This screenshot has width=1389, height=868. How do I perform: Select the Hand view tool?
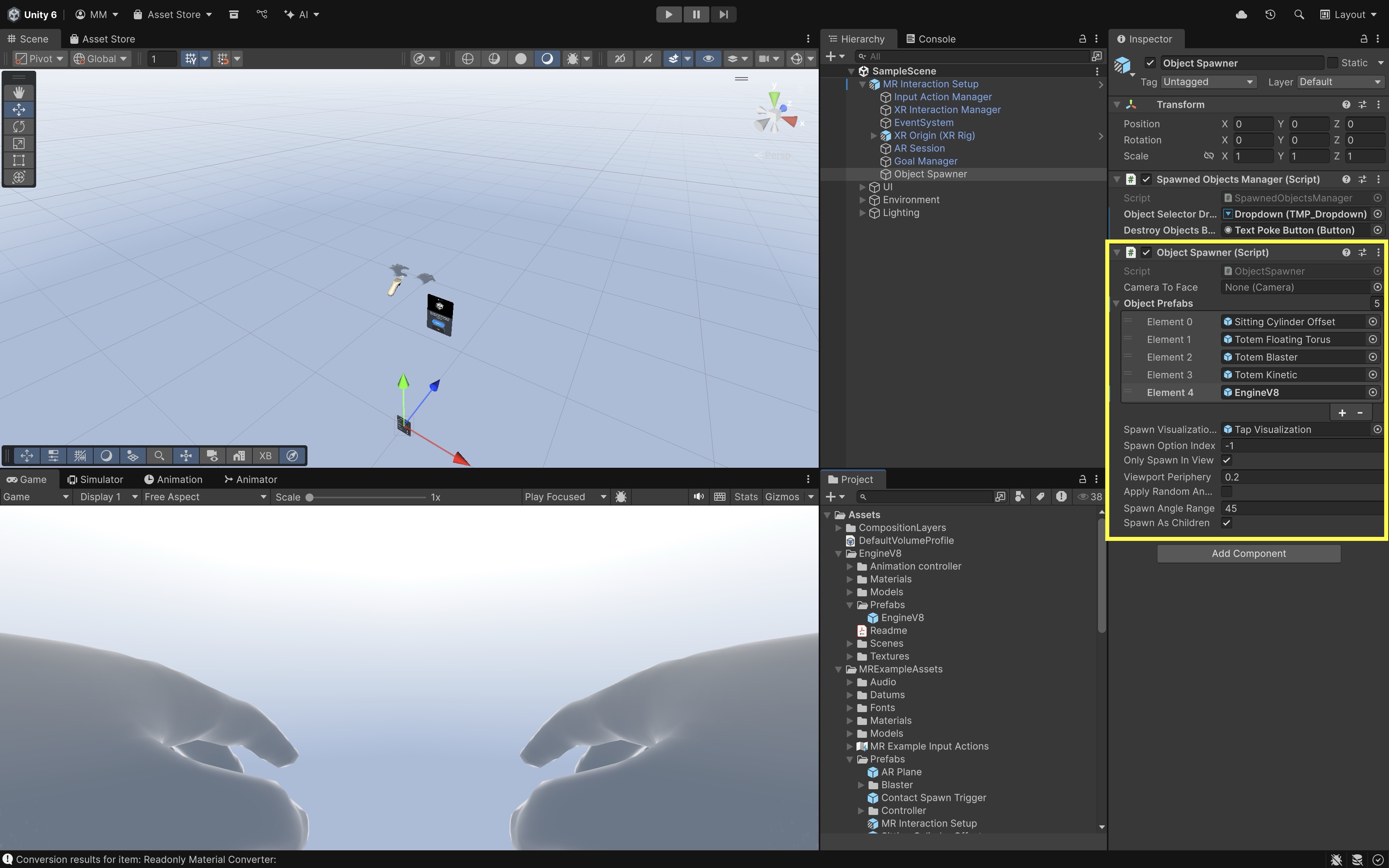pyautogui.click(x=18, y=92)
